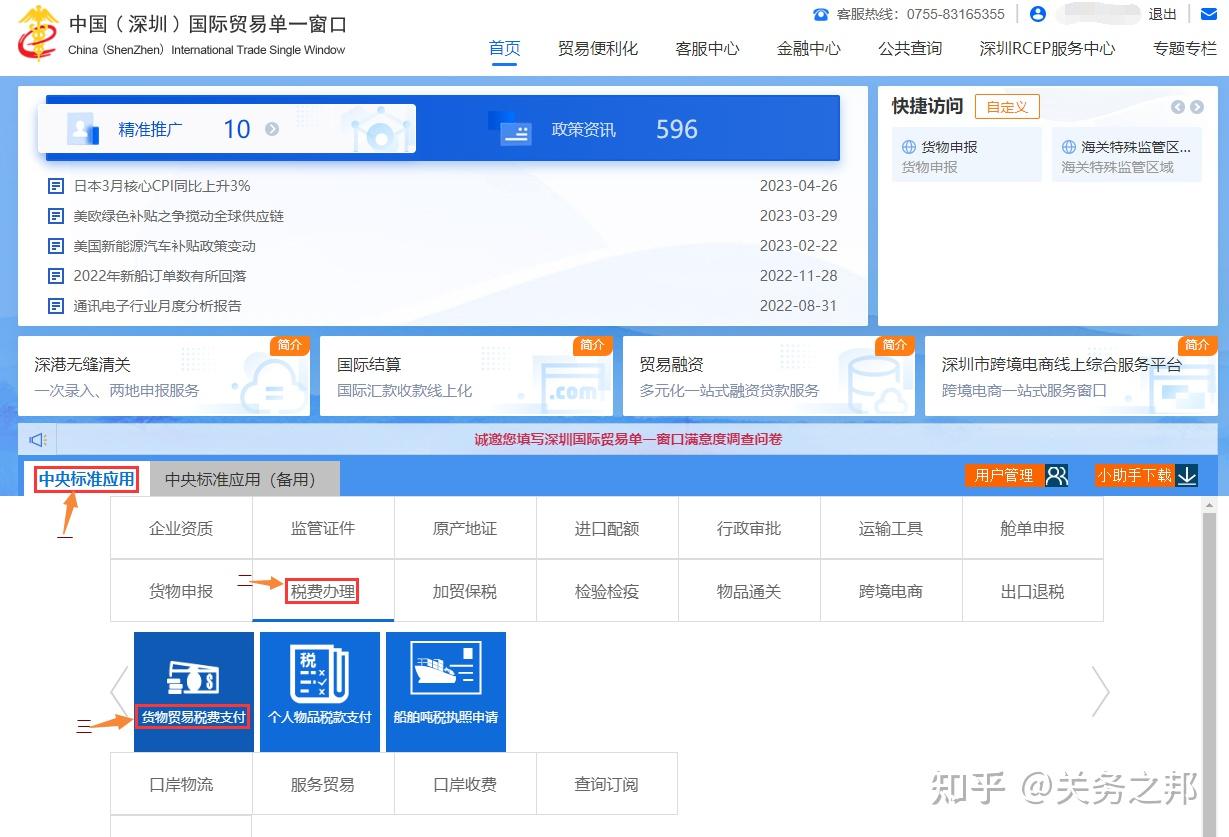Switch to 中央标准应用（备用） tab
Viewport: 1229px width, 837px height.
(240, 479)
